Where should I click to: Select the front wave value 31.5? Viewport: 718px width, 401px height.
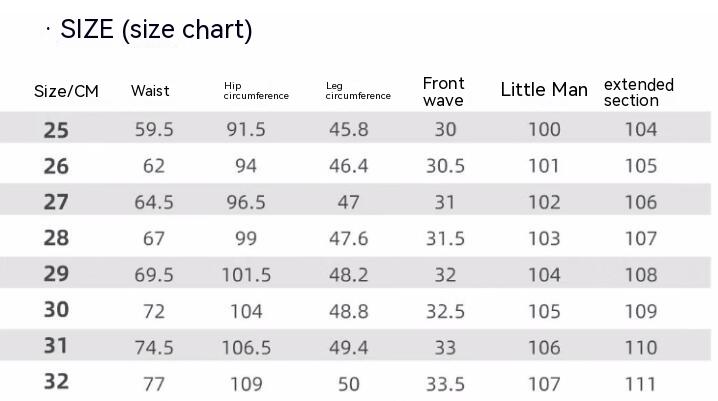click(x=445, y=238)
